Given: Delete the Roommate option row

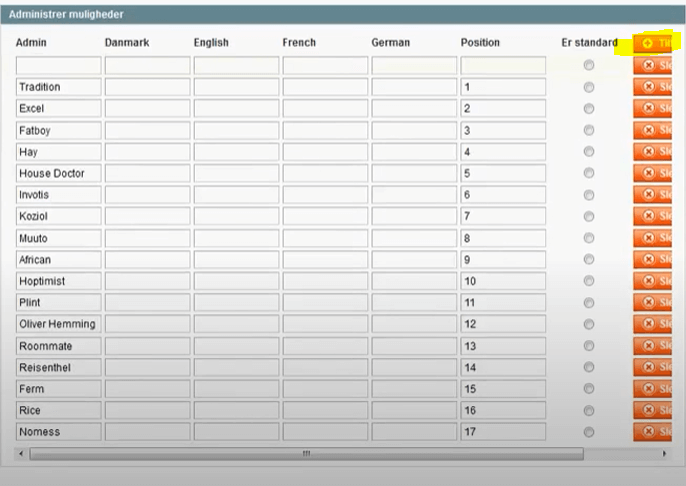Looking at the screenshot, I should pos(652,345).
